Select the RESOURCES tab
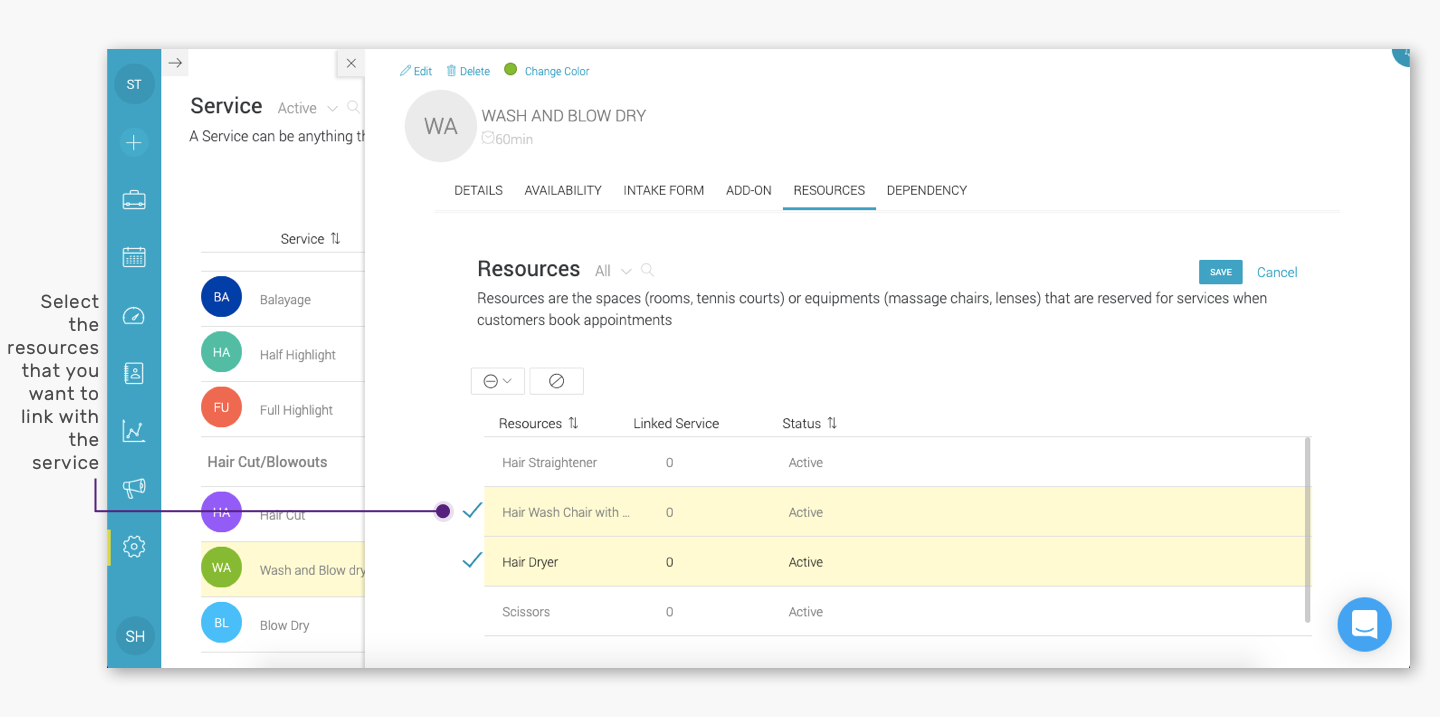The width and height of the screenshot is (1440, 718). point(829,190)
